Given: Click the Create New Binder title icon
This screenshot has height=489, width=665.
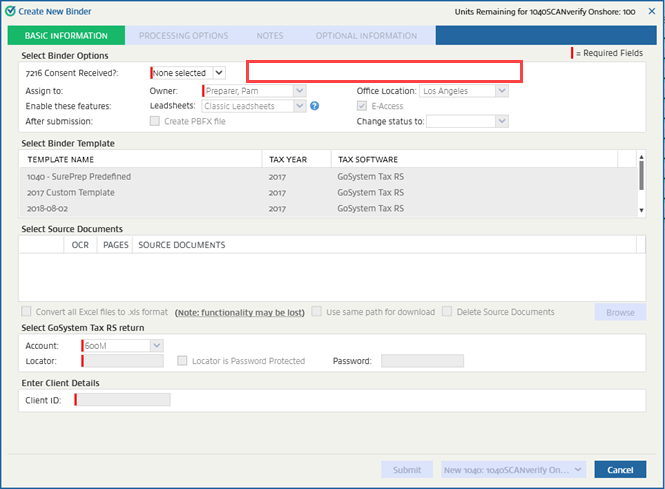Looking at the screenshot, I should point(10,10).
